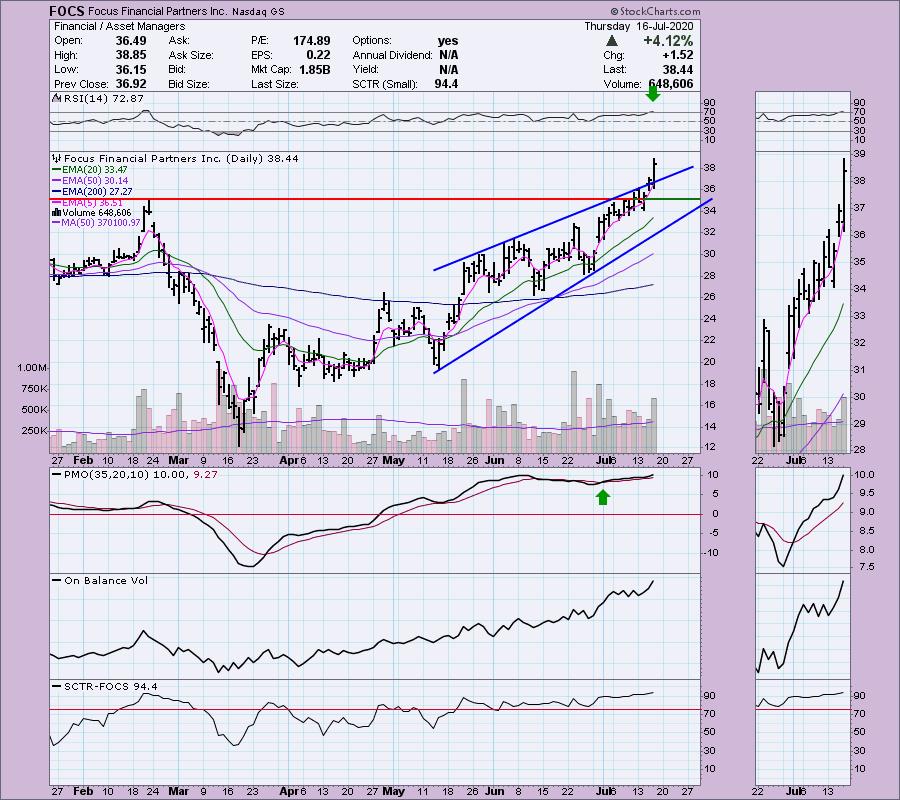Image resolution: width=900 pixels, height=800 pixels.
Task: Click the P/E value 174.89
Action: coord(312,41)
